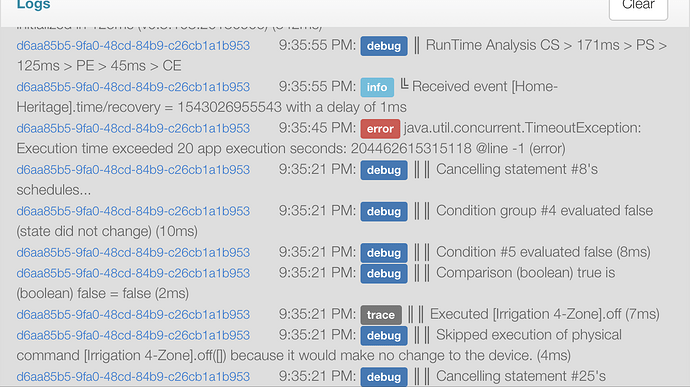Click the light blue info badge
The image size is (690, 387).
coord(377,87)
